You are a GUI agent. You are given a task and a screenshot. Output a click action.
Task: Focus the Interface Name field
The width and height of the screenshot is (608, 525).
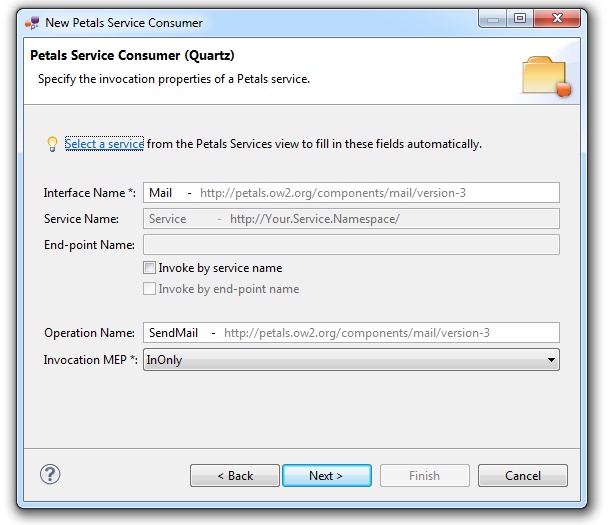coord(350,192)
